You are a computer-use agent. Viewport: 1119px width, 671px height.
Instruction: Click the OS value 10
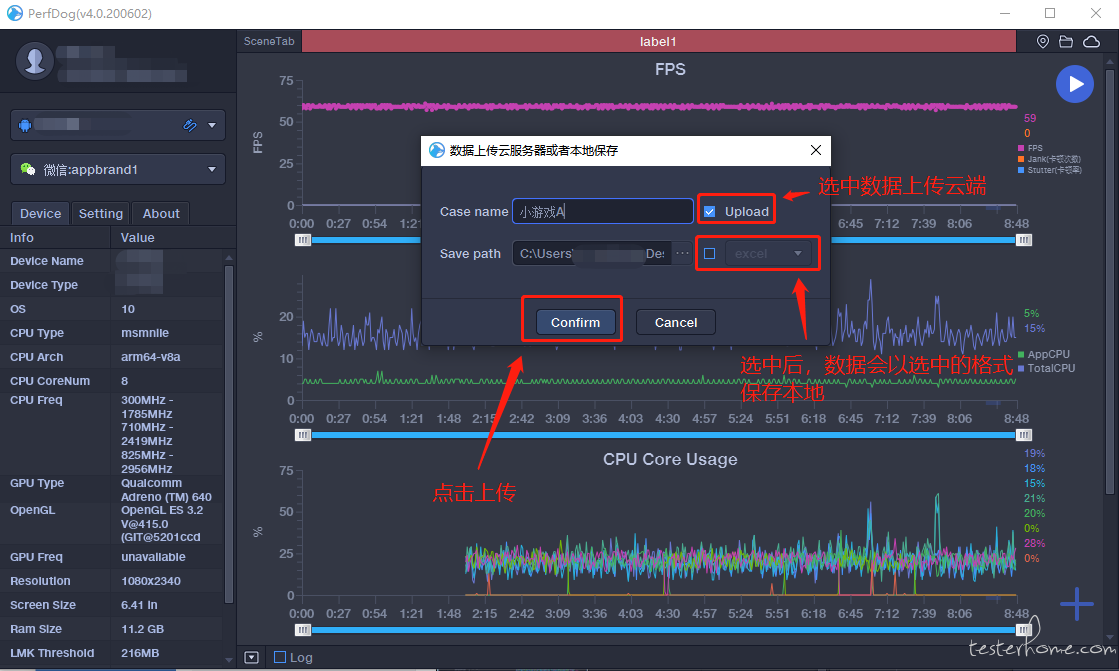pos(128,309)
